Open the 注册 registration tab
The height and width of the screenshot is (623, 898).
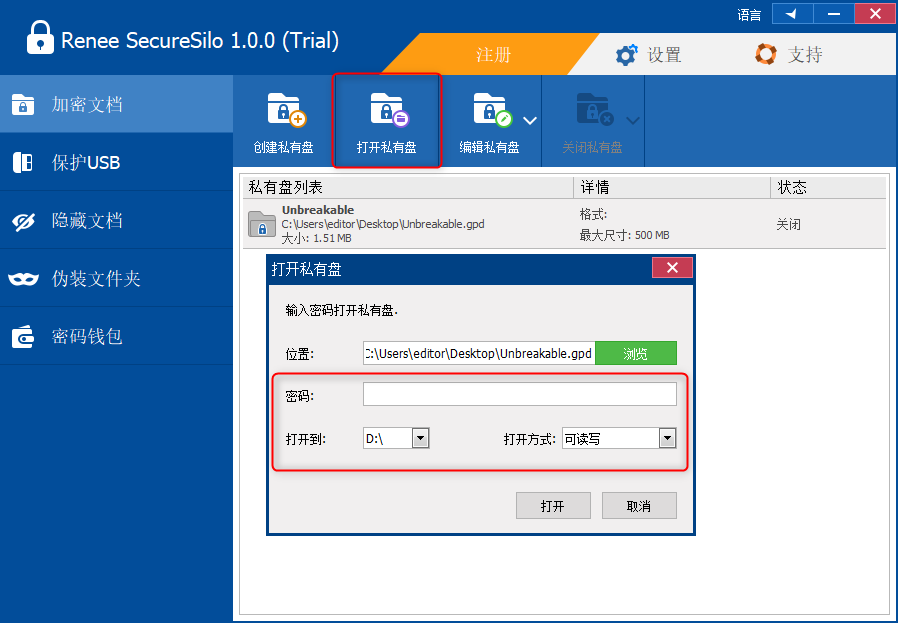(493, 54)
